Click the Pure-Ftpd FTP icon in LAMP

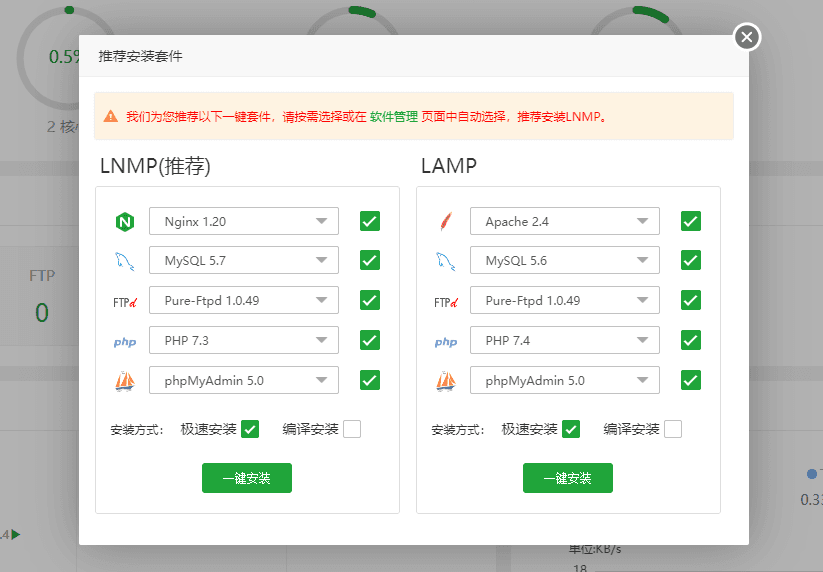tap(446, 302)
